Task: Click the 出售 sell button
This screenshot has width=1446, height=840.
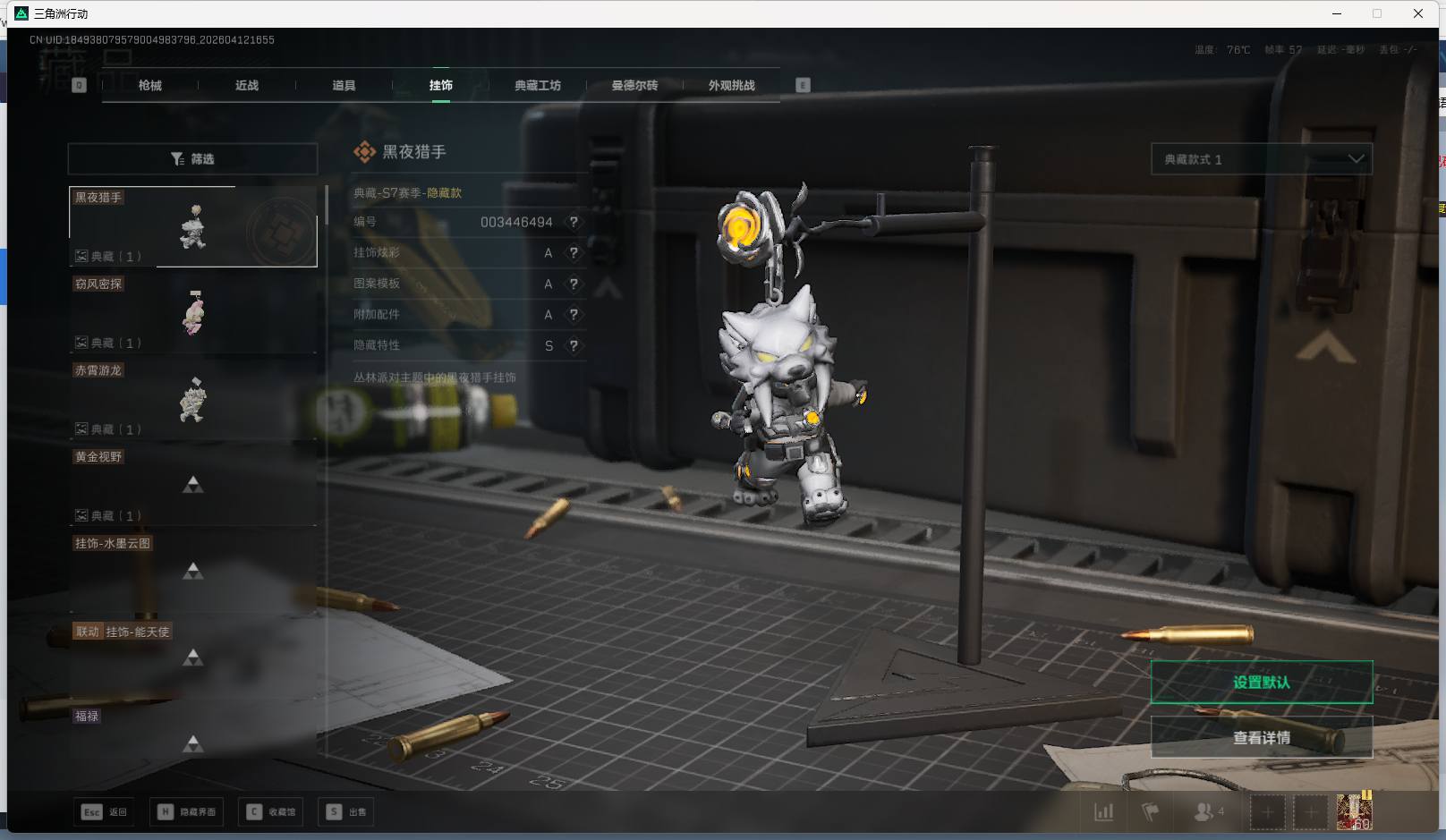Action: pos(346,812)
